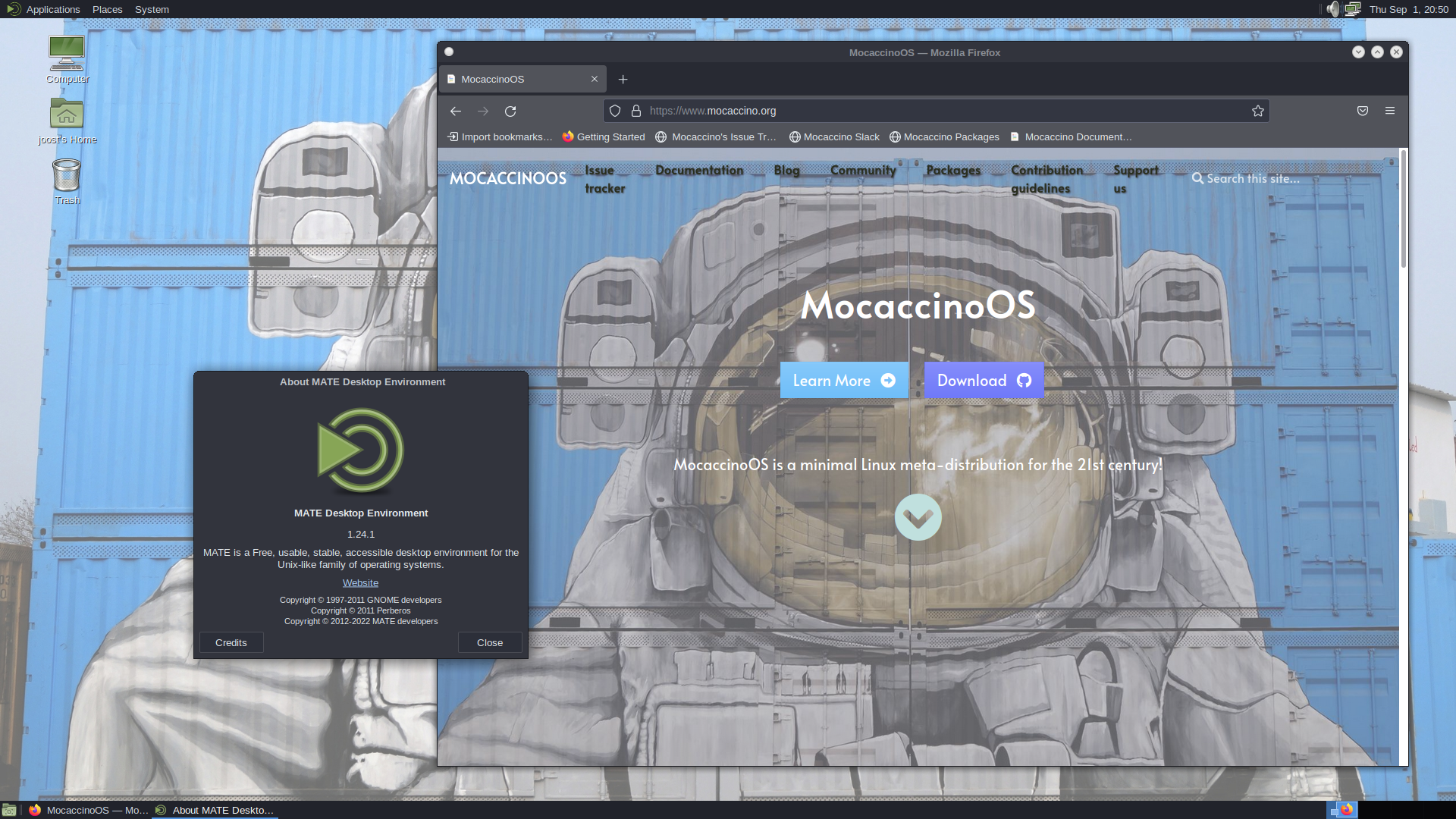The height and width of the screenshot is (819, 1456).
Task: Click the Firefox icon in bottom-right tray
Action: [1346, 810]
